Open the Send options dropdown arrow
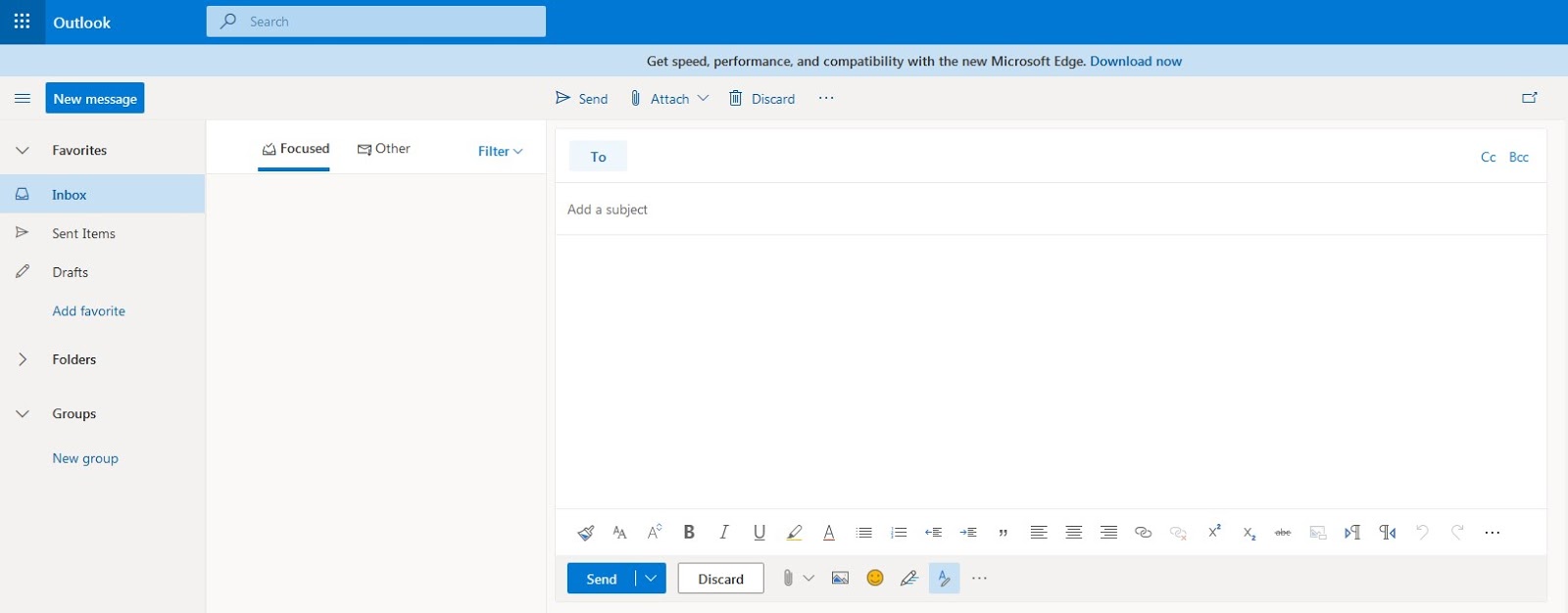Screen dimensions: 1568x613 coord(651,579)
